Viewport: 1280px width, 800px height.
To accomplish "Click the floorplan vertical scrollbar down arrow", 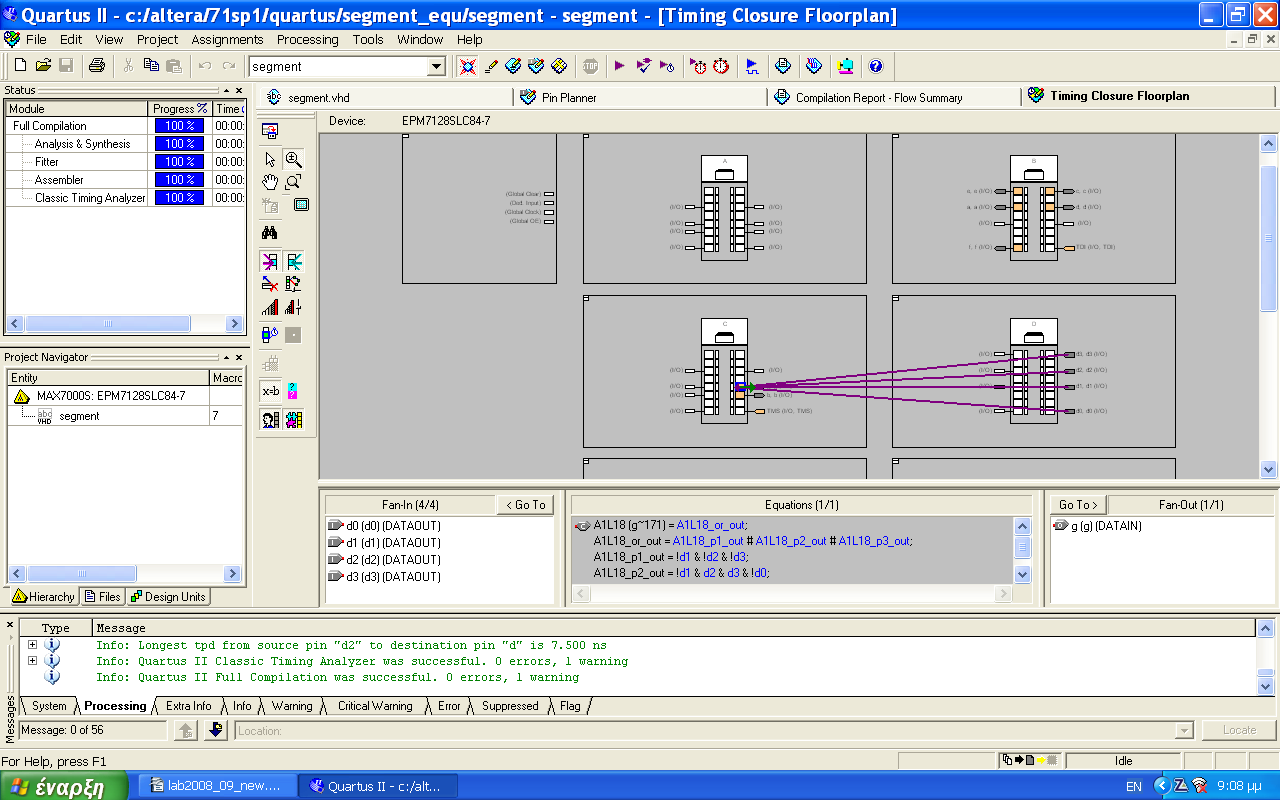I will (1269, 469).
